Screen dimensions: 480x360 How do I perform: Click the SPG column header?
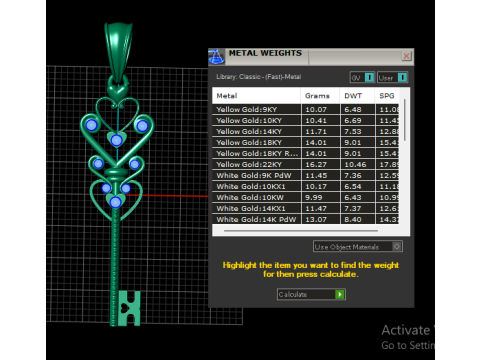click(x=387, y=96)
